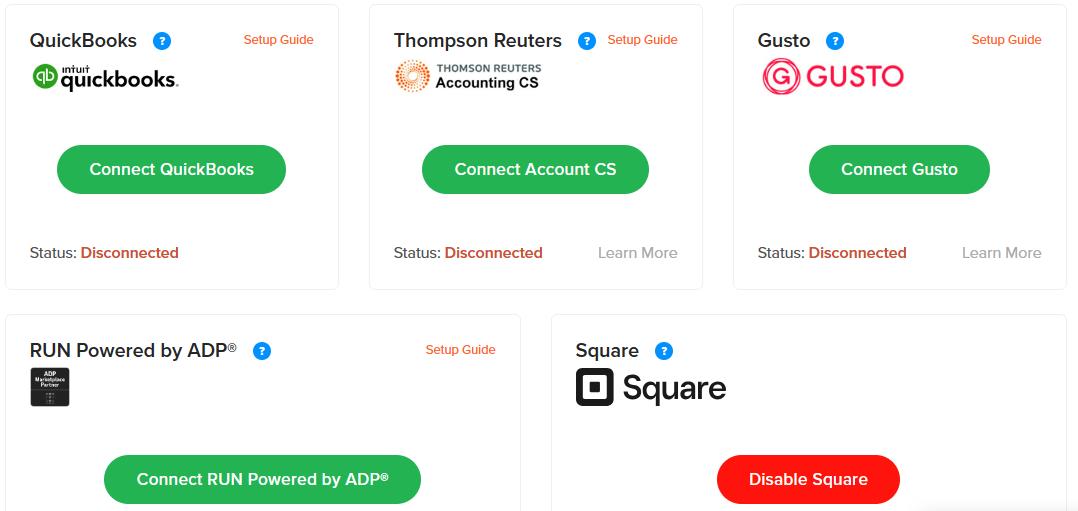This screenshot has width=1078, height=511.
Task: Select the Connect Gusto button
Action: [x=899, y=169]
